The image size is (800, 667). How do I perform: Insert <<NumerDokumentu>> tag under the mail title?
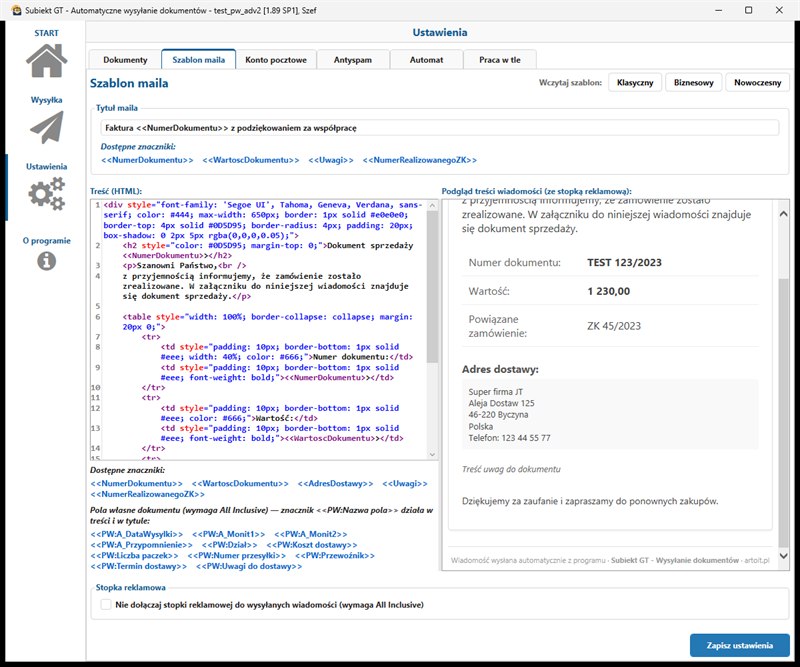pos(147,160)
